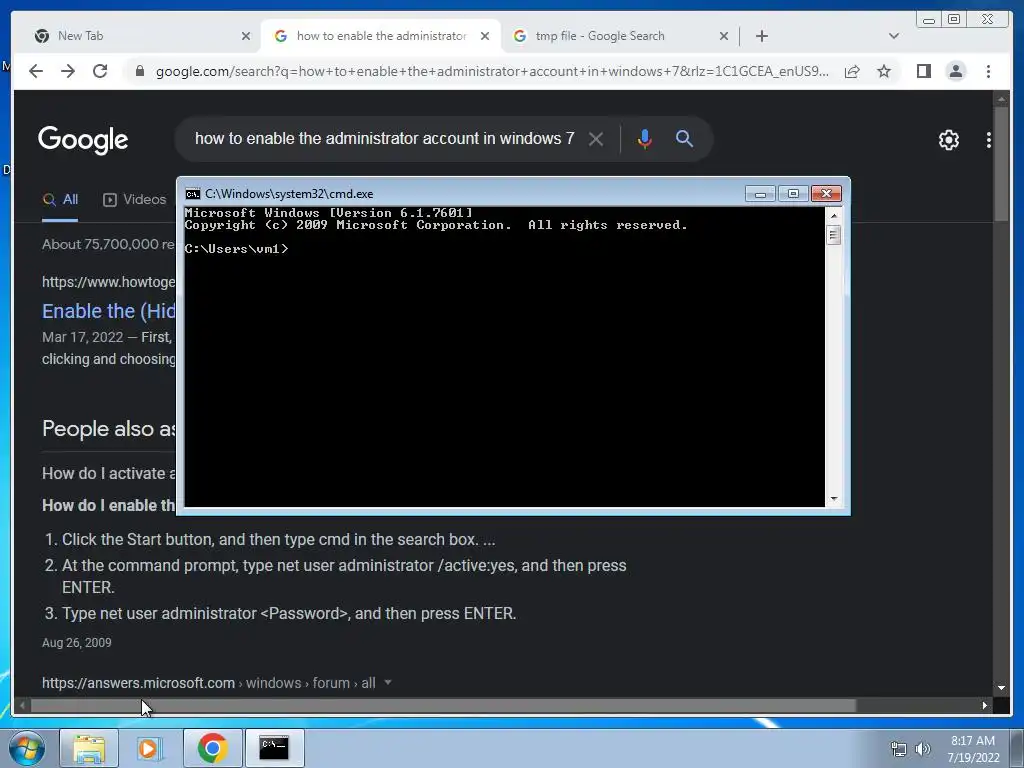Screen dimensions: 1024x768
Task: Click the Aug 26, 2009 date text
Action: coord(76,643)
